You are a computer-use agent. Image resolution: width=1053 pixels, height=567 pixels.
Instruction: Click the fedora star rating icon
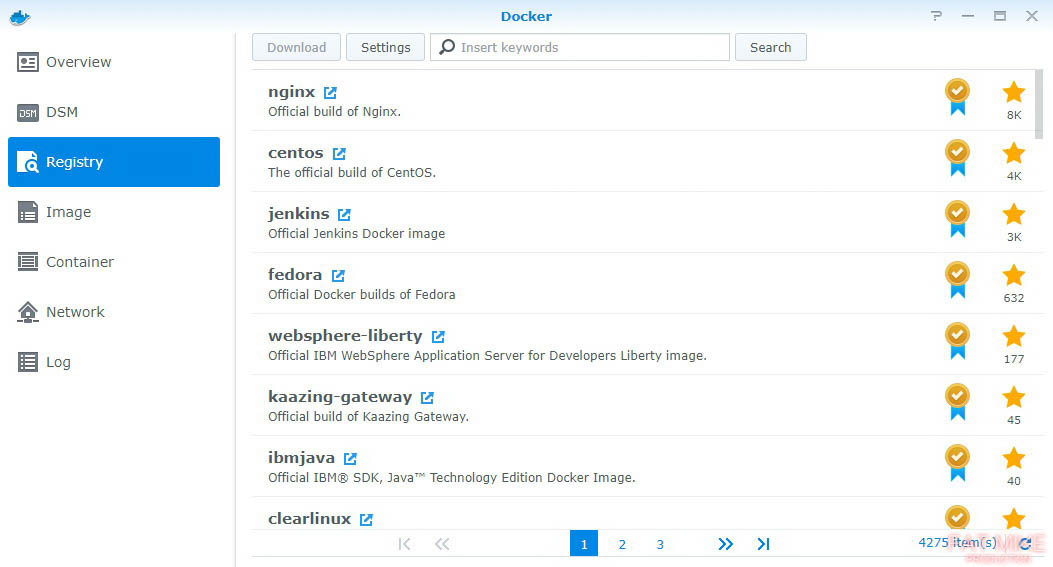1014,275
